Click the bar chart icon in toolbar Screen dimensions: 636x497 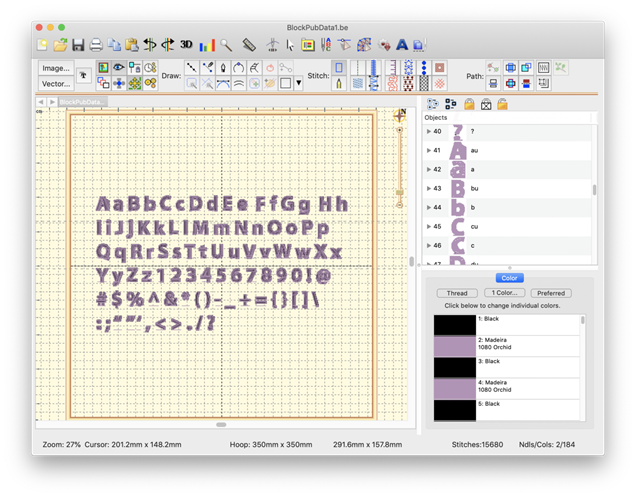pyautogui.click(x=207, y=45)
